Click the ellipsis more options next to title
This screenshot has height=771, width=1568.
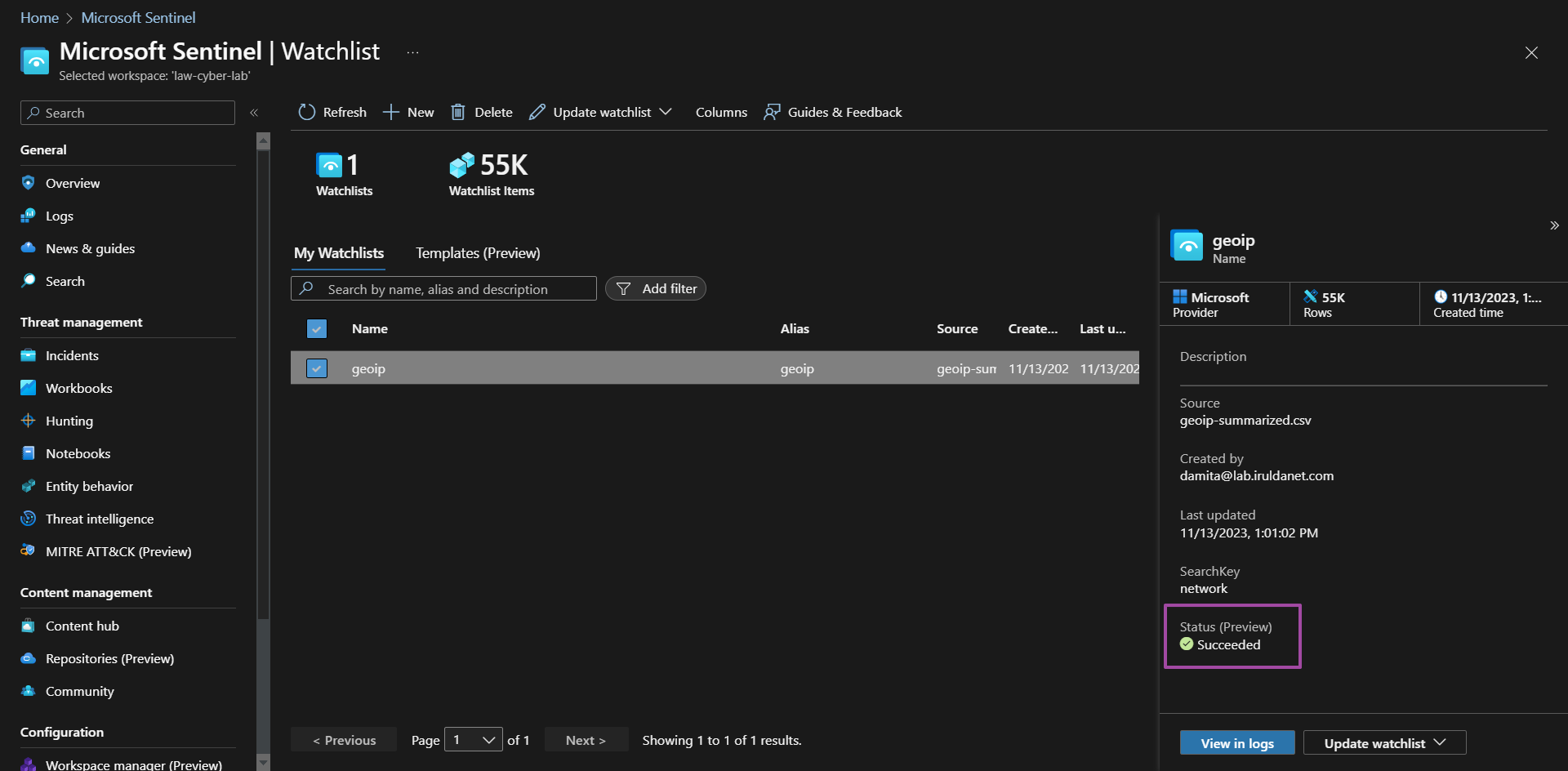(413, 52)
